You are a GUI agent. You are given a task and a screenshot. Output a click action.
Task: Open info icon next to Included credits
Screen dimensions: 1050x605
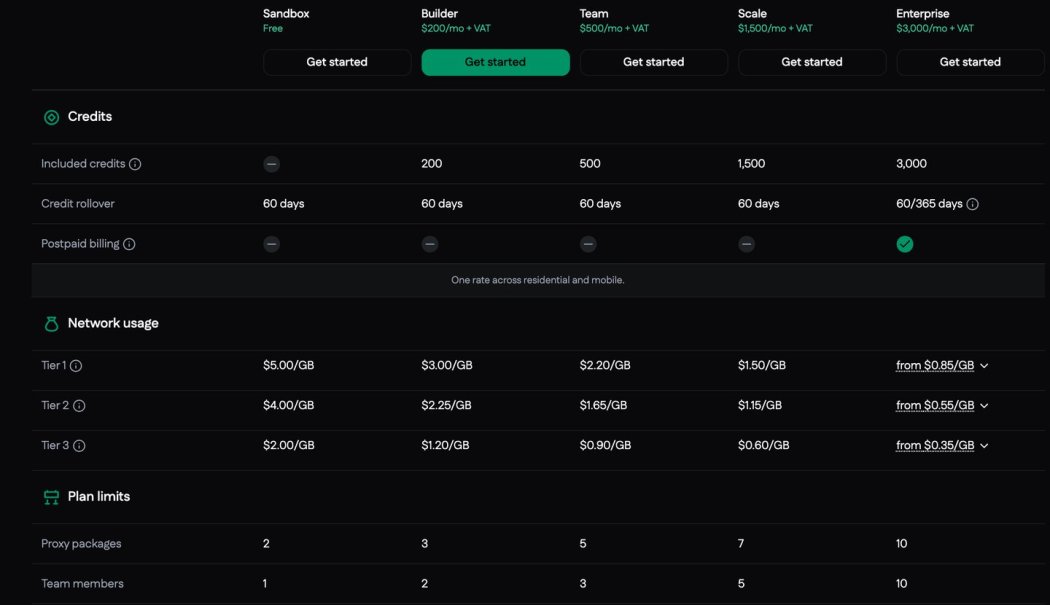click(x=135, y=164)
